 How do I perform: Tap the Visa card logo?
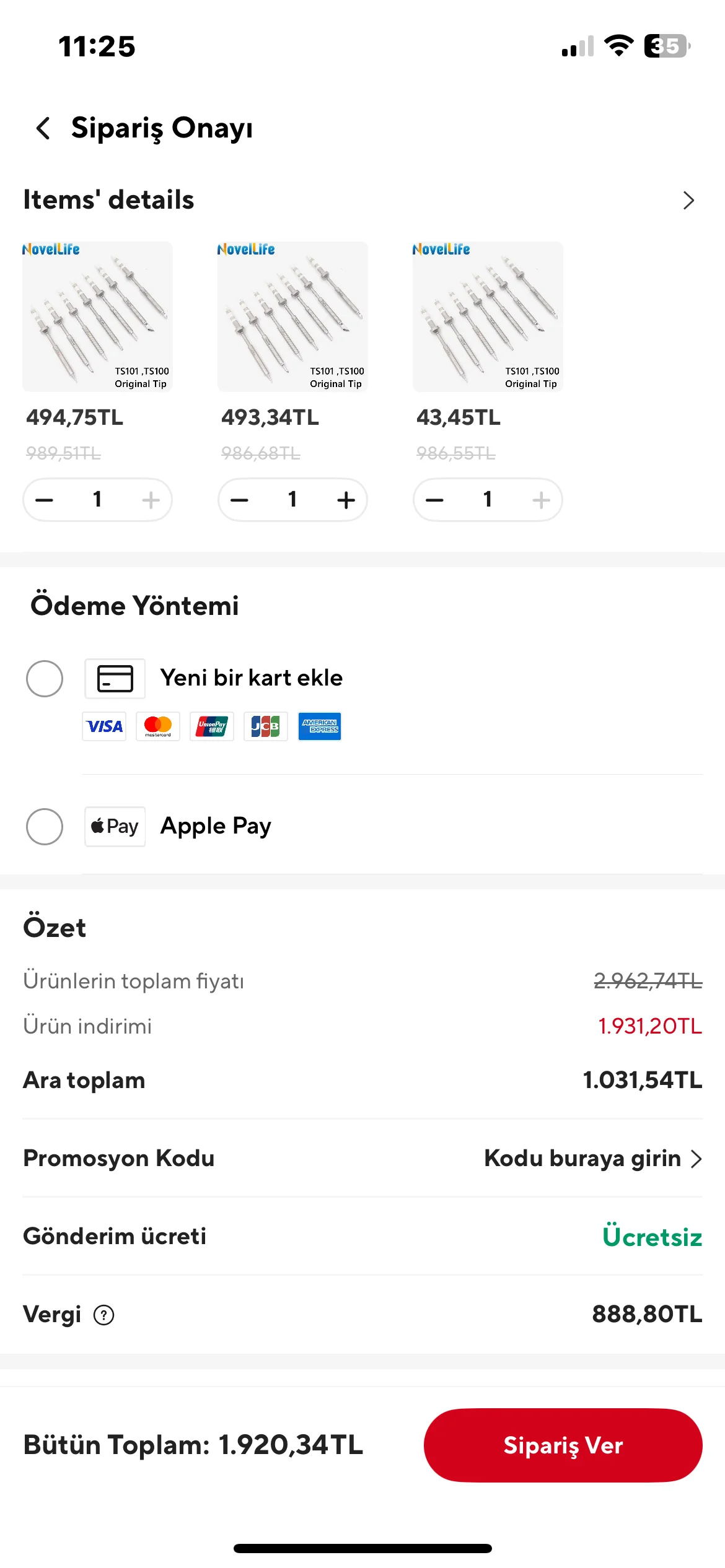click(104, 726)
